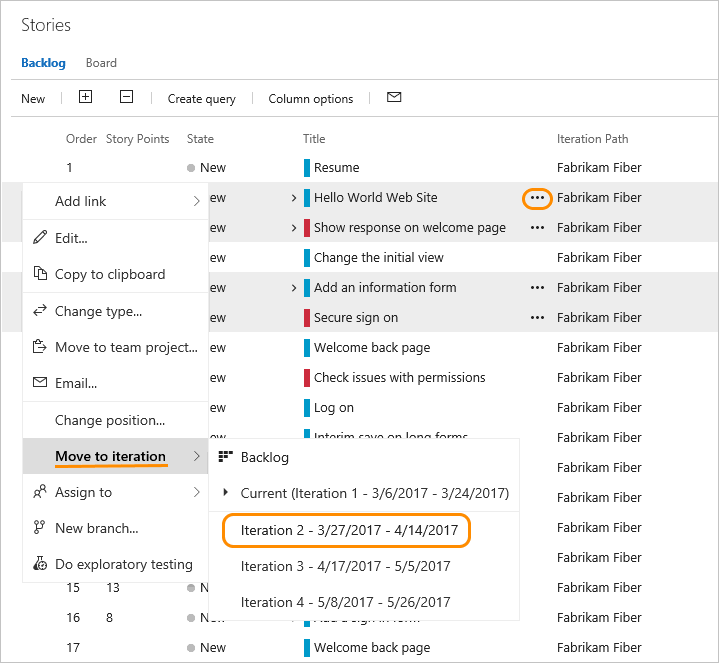Sort by the Story Points column header
719x663 pixels.
[138, 139]
